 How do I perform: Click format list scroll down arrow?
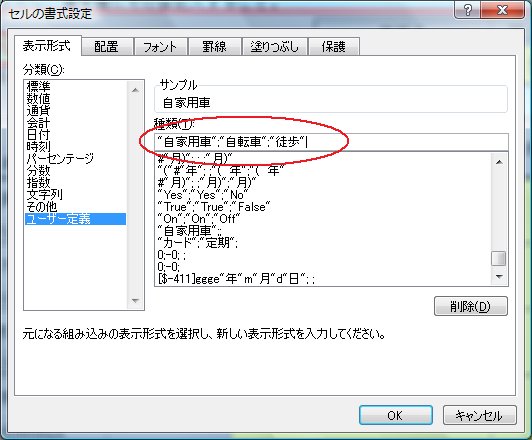(x=499, y=276)
